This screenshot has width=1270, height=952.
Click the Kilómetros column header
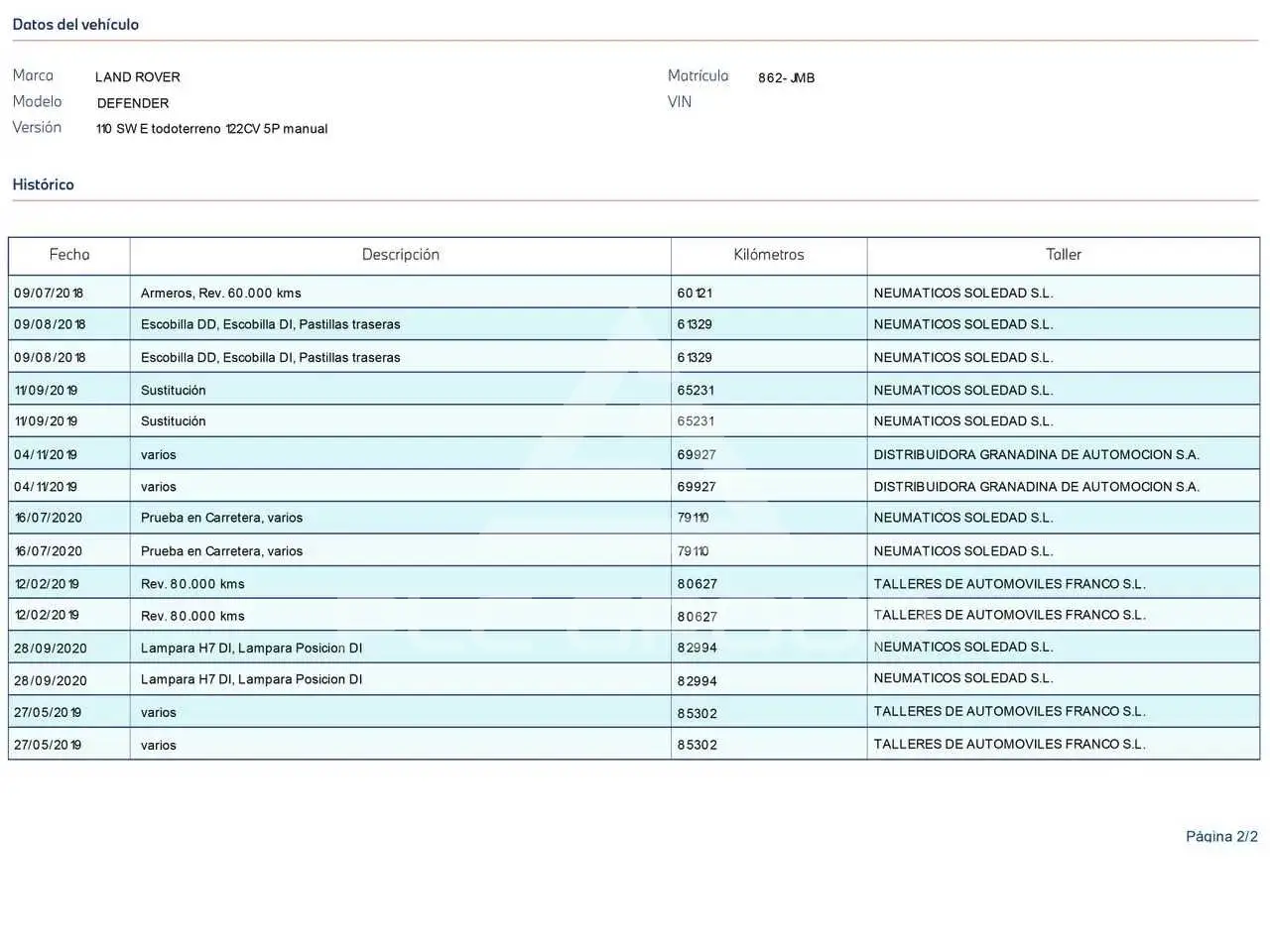pyautogui.click(x=769, y=255)
